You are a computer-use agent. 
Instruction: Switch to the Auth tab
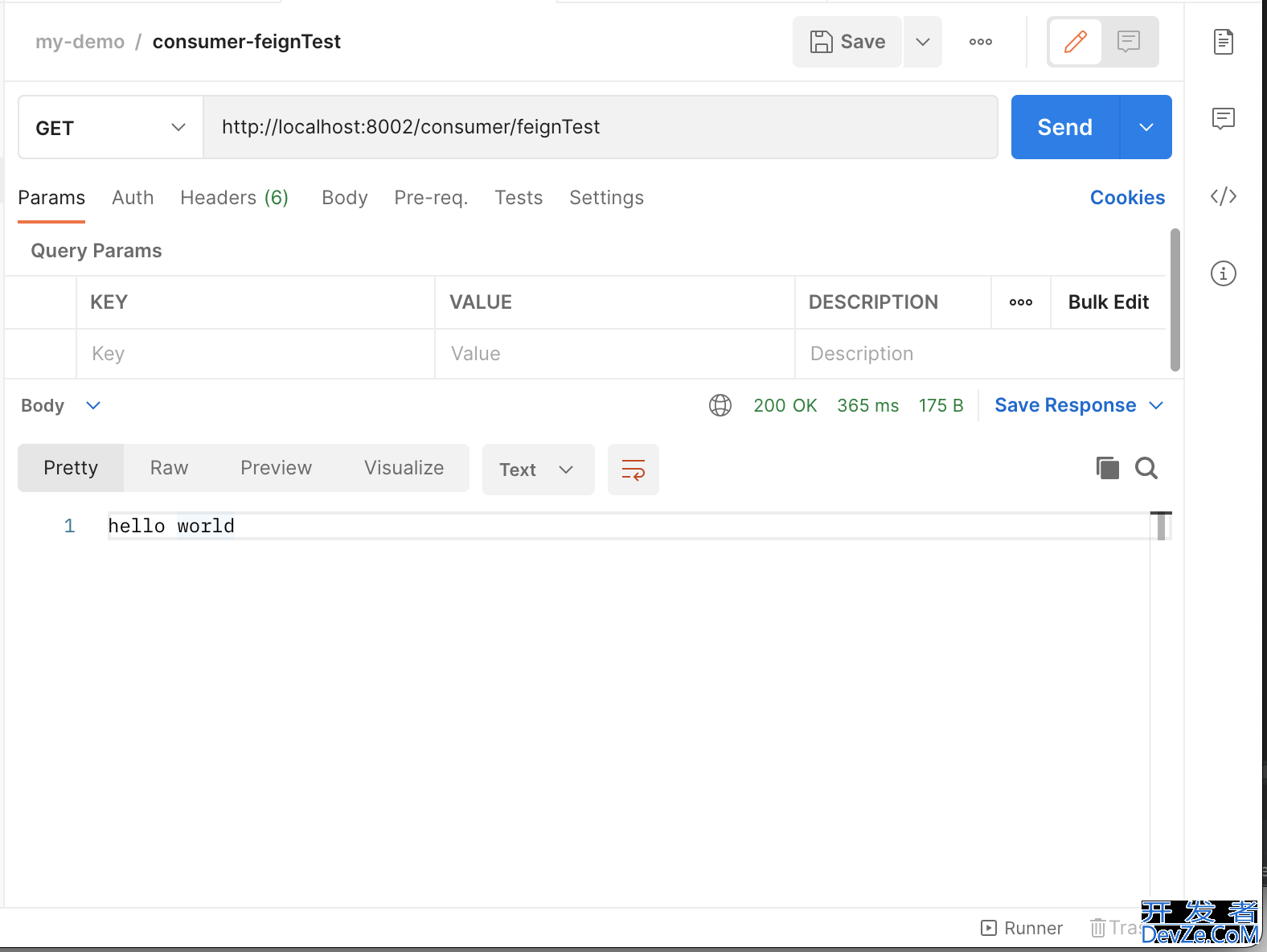pyautogui.click(x=133, y=198)
